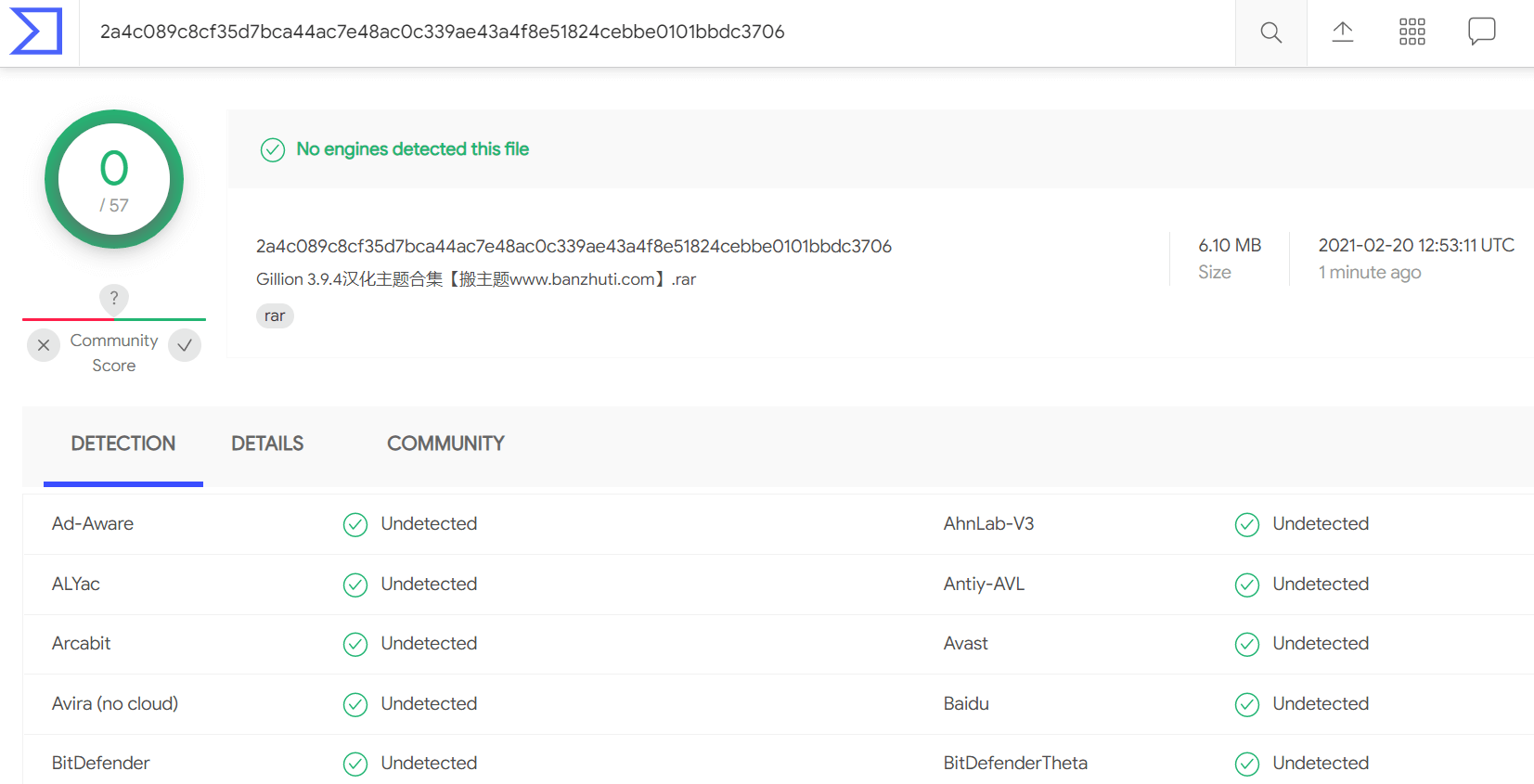This screenshot has width=1534, height=784.
Task: Click the 2021-02-20 12:53:11 UTC timestamp
Action: coord(1416,245)
